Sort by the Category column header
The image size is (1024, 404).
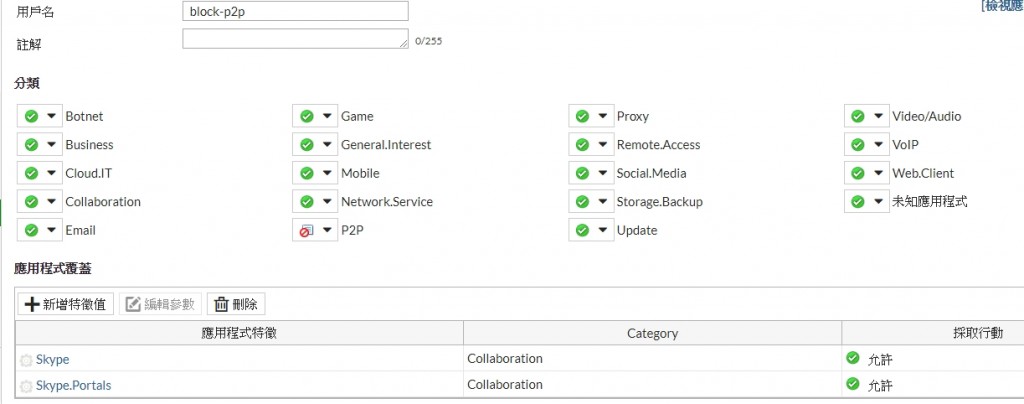[x=652, y=333]
